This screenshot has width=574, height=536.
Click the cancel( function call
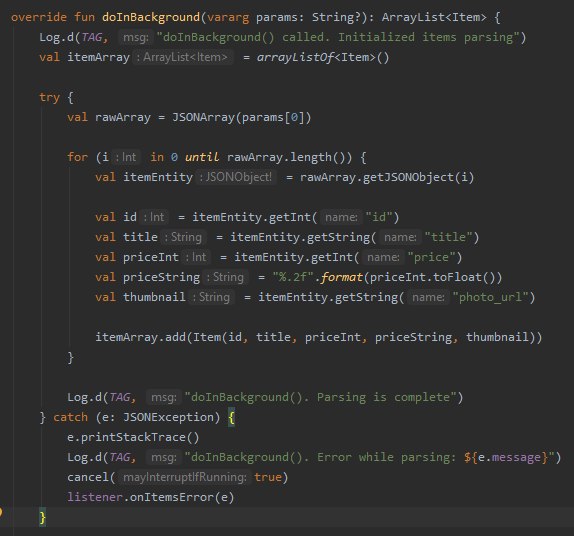(91, 477)
